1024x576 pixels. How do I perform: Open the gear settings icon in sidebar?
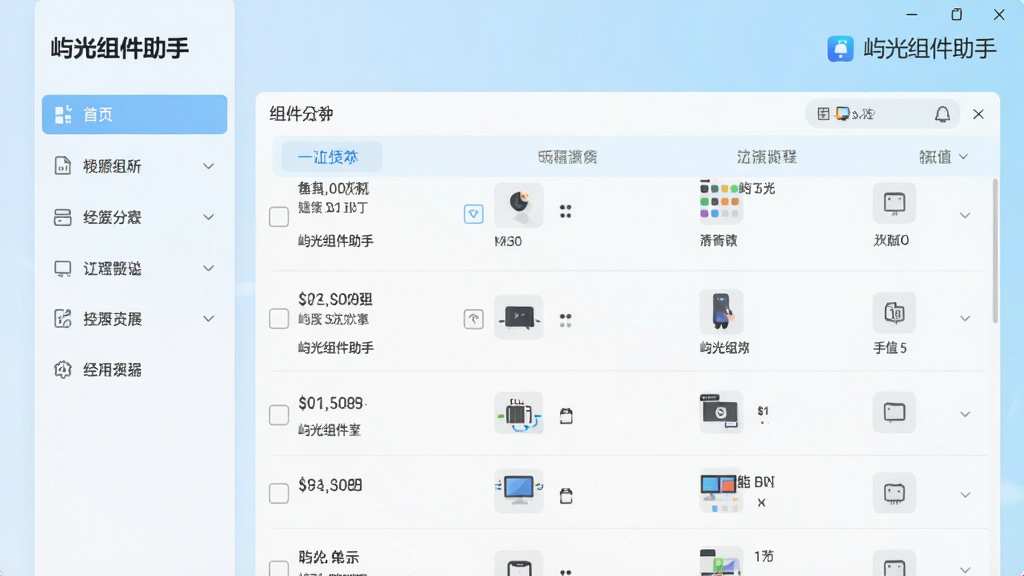point(63,370)
